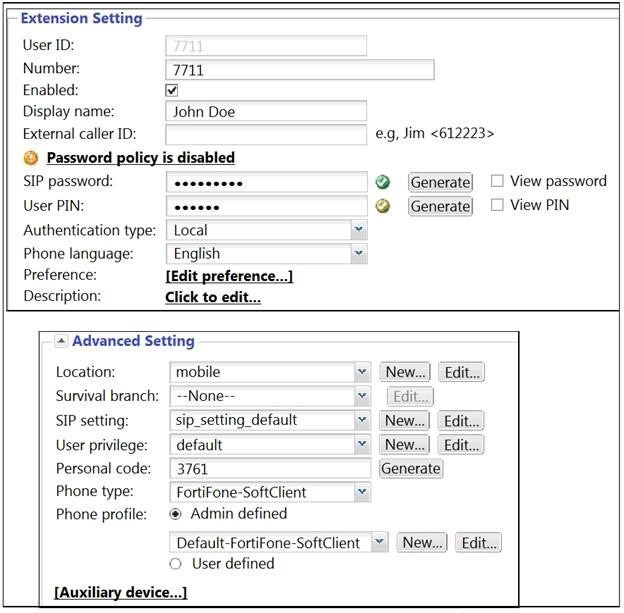This screenshot has height=613, width=624.
Task: Open the Authentication type dropdown
Action: [x=359, y=230]
